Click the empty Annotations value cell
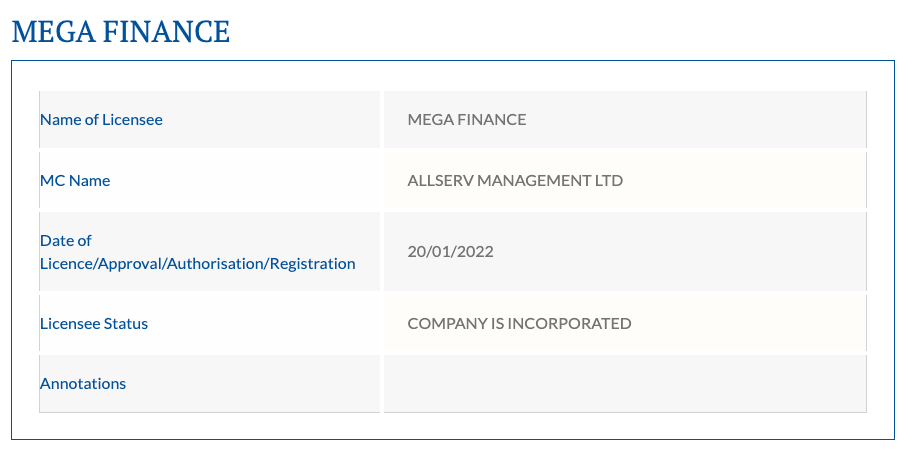Screen dimensions: 917x451 (x=625, y=383)
